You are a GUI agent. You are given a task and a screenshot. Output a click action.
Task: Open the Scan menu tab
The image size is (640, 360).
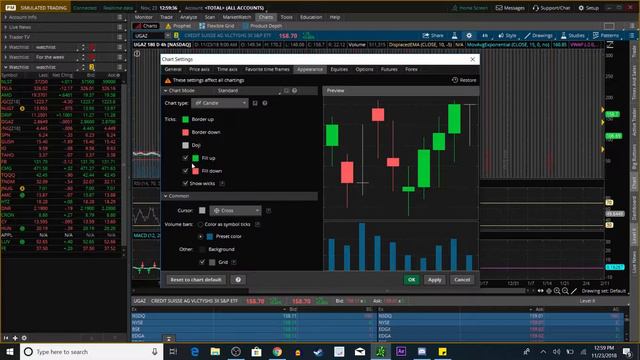pyautogui.click(x=210, y=17)
